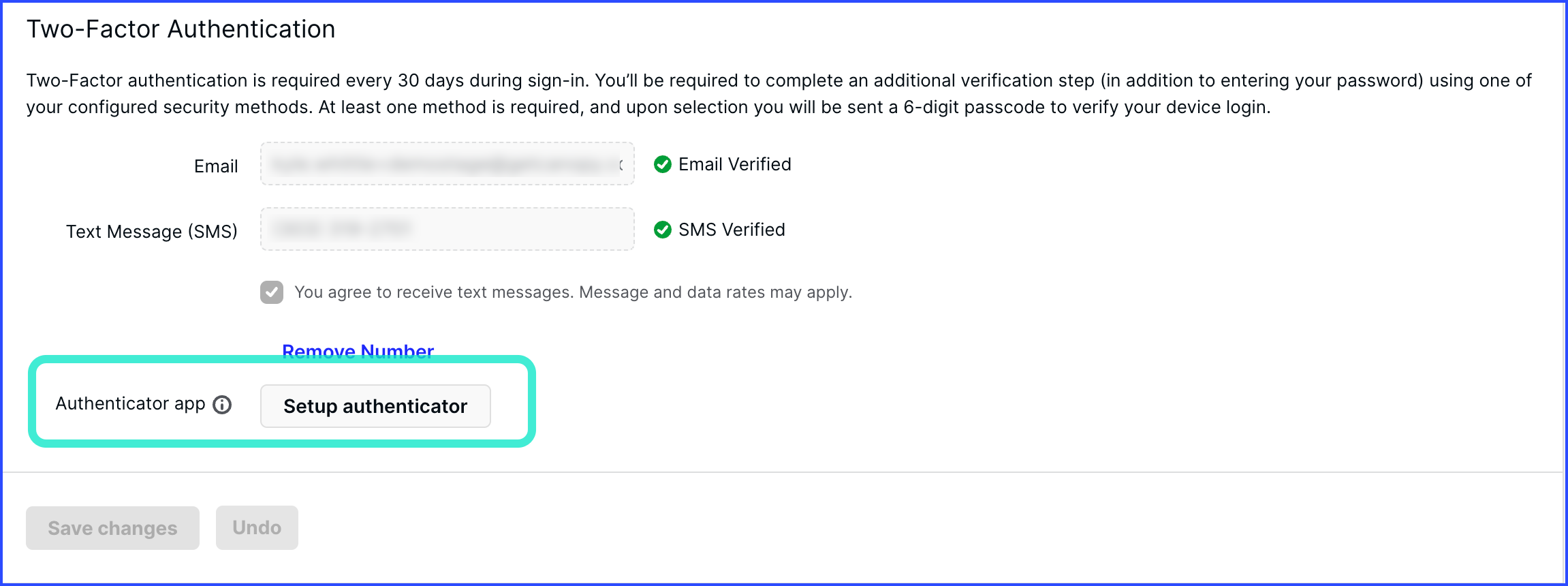Click the green Email Verified checkmark icon
Screen dimensions: 1568x586
(663, 164)
